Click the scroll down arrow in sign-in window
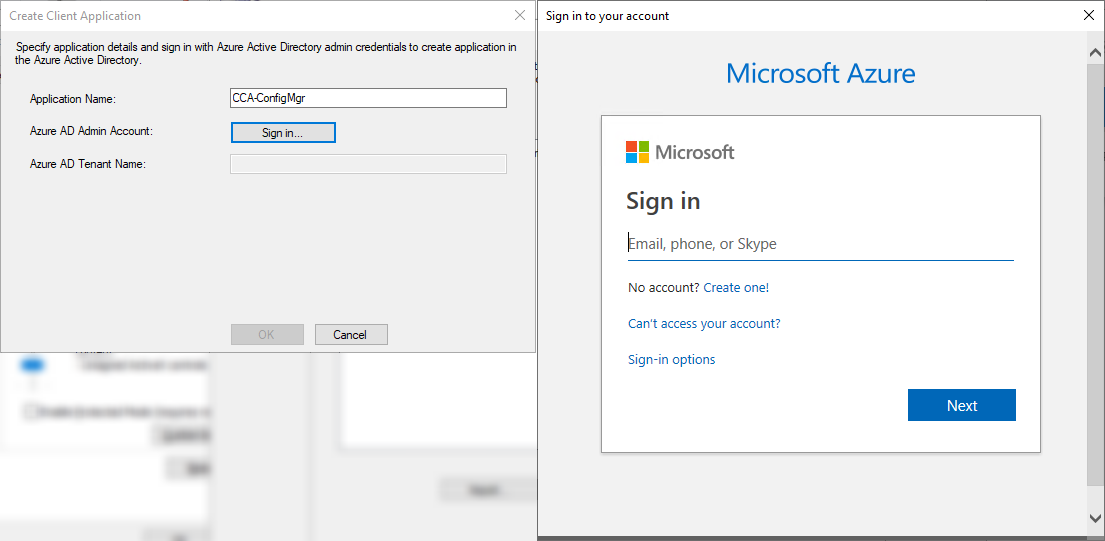The image size is (1105, 541). (1096, 518)
